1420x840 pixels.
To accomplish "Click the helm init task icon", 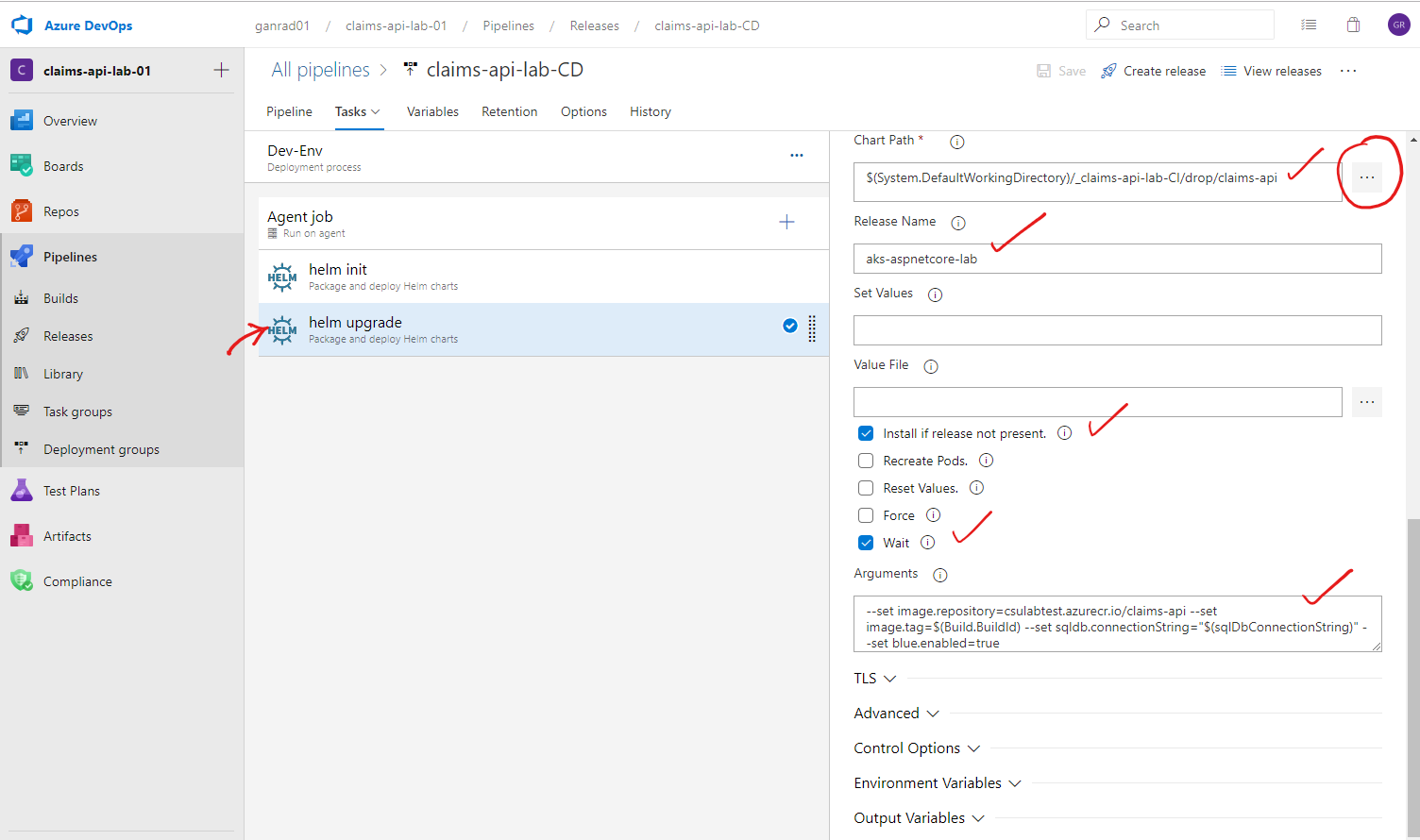I will click(x=282, y=277).
